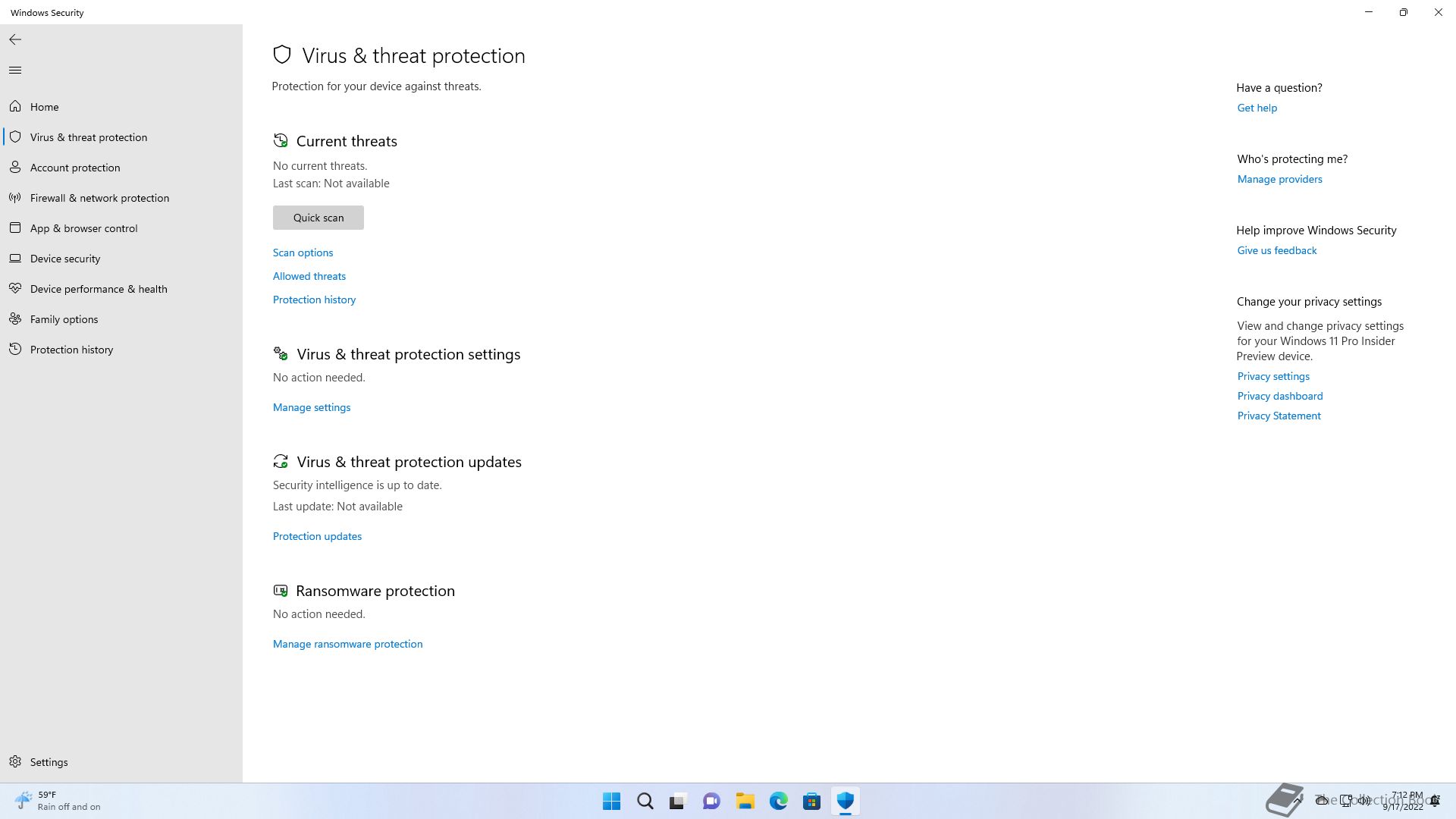Click the Settings gear icon
The width and height of the screenshot is (1456, 819).
[15, 761]
